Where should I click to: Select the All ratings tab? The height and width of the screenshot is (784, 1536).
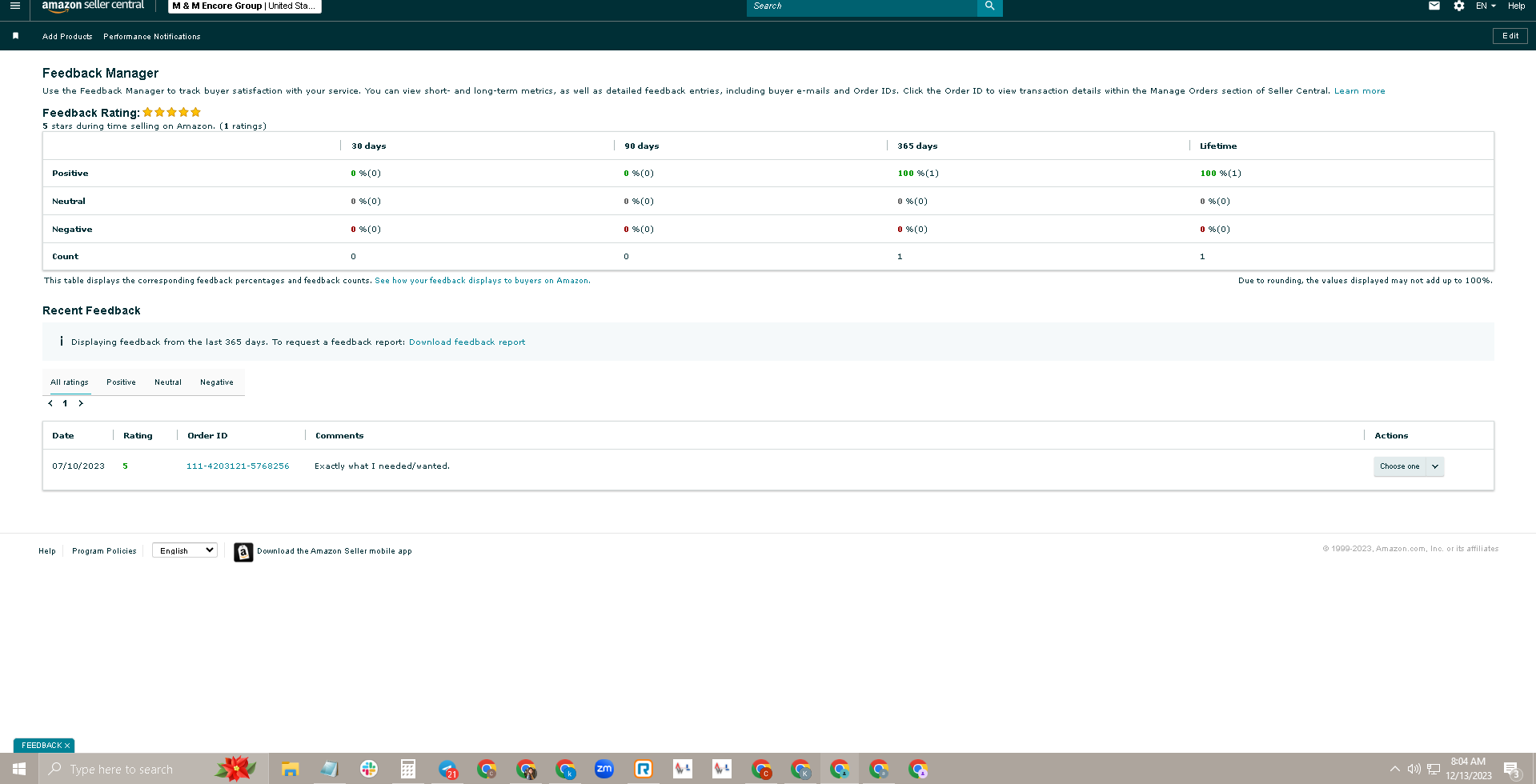[70, 382]
